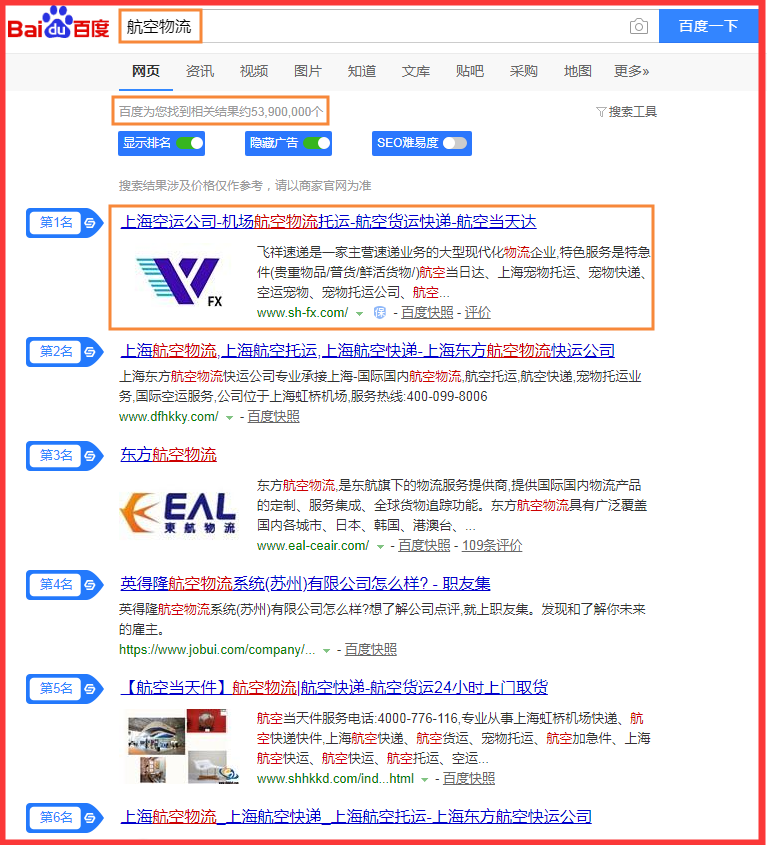Click the icon on the 第3名 rank badge
This screenshot has height=845, width=767.
click(x=89, y=456)
